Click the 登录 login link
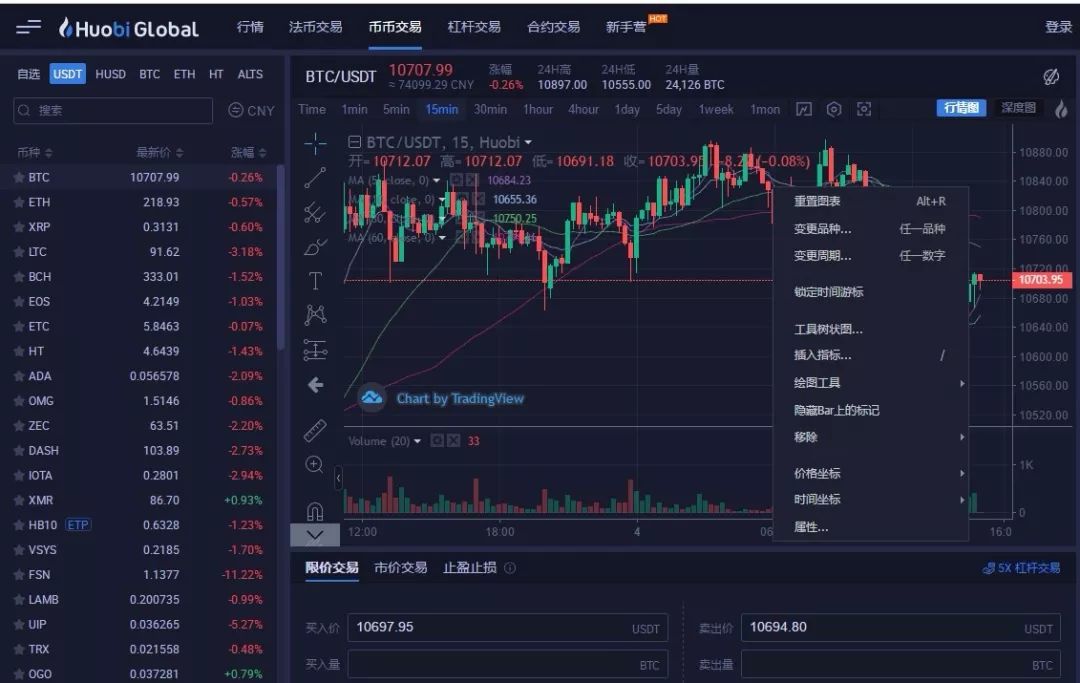This screenshot has height=683, width=1080. coord(1059,27)
